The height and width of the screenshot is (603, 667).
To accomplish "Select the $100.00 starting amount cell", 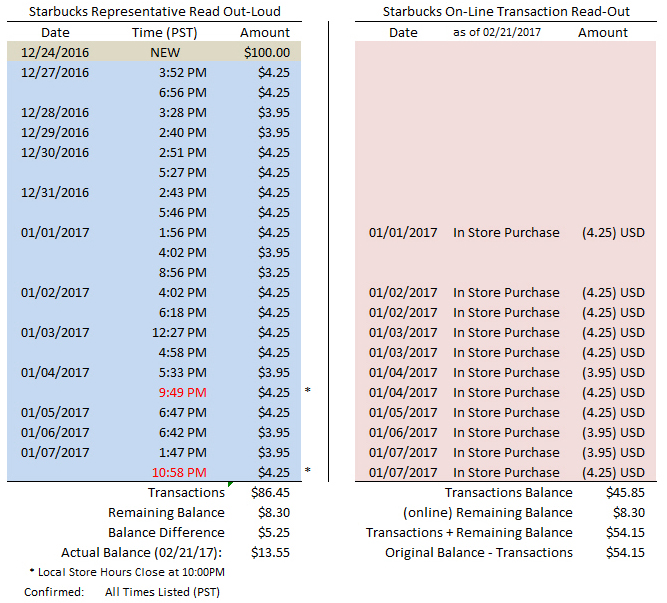I will tap(268, 52).
